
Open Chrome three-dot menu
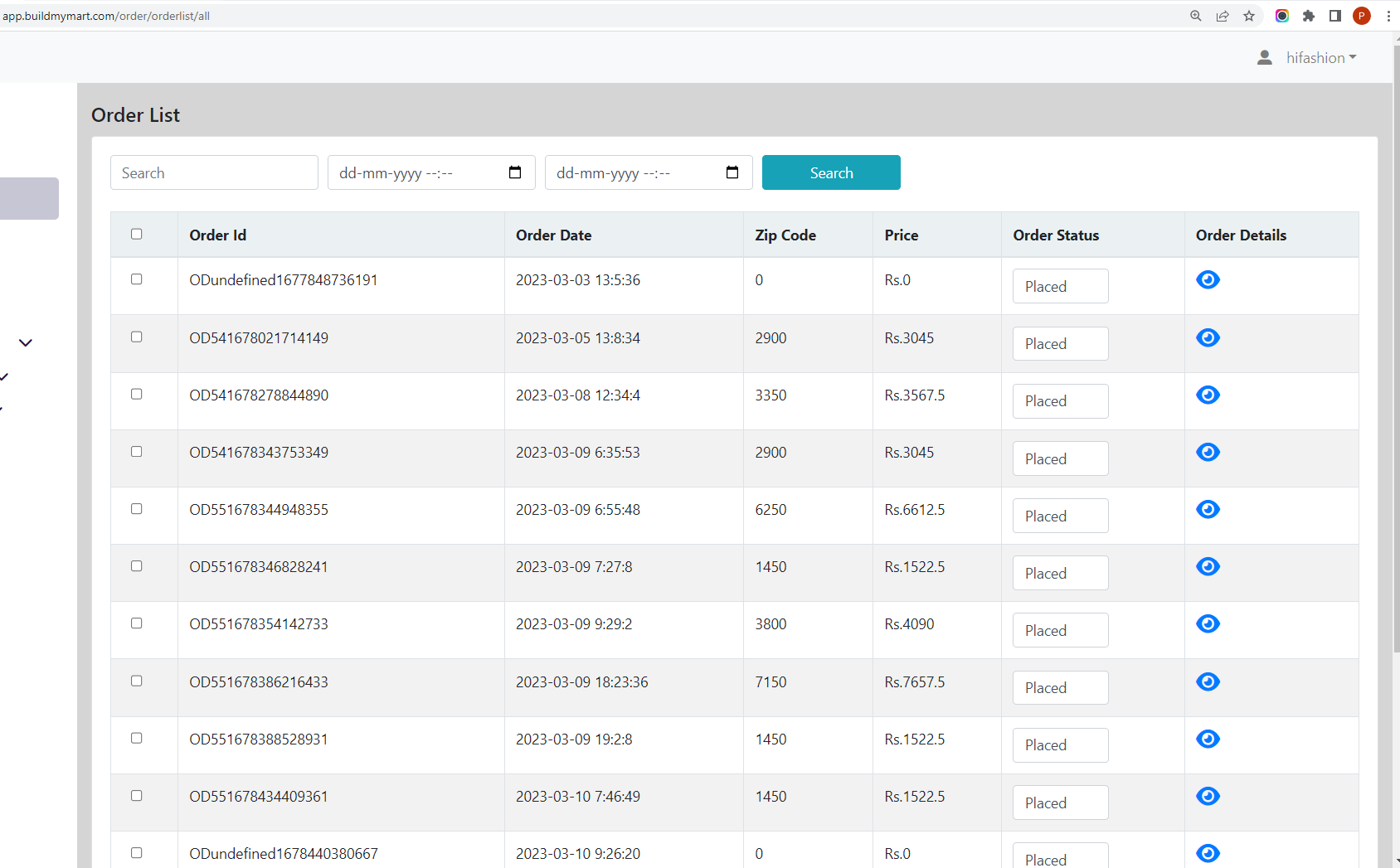(1388, 16)
